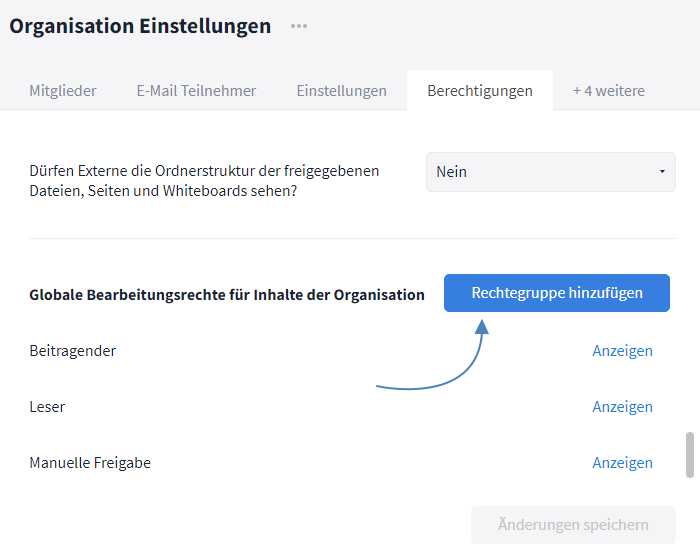The width and height of the screenshot is (700, 557).
Task: Go to the Einstellungen tab
Action: coord(342,91)
